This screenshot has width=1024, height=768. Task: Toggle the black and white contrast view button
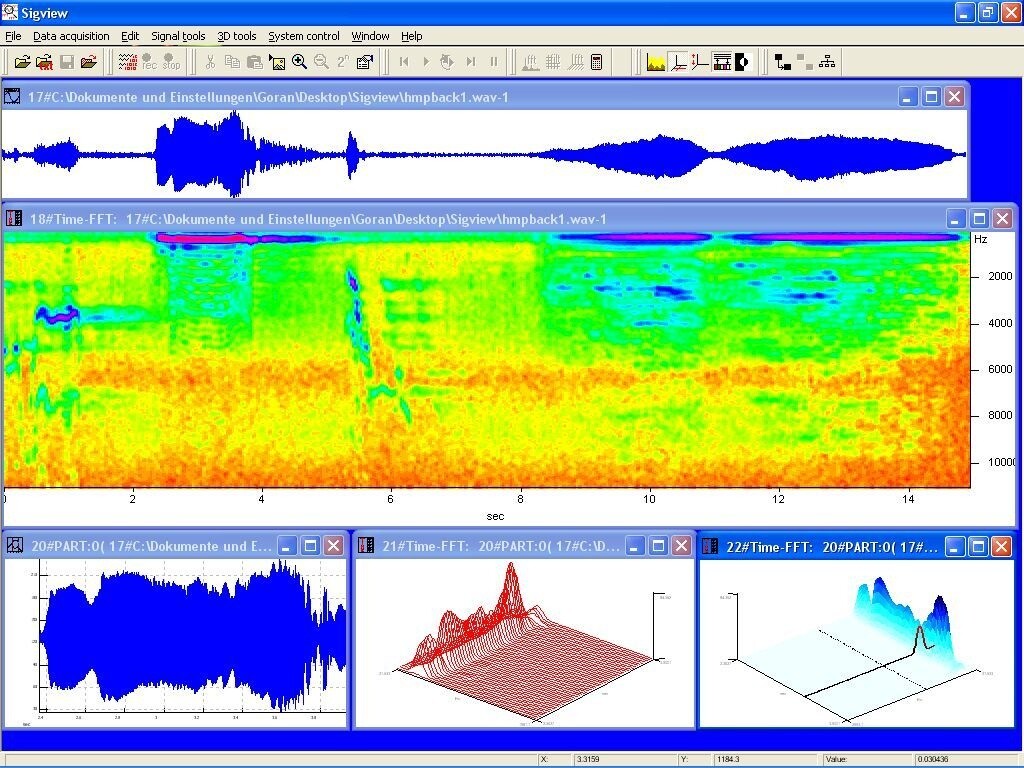pyautogui.click(x=742, y=62)
